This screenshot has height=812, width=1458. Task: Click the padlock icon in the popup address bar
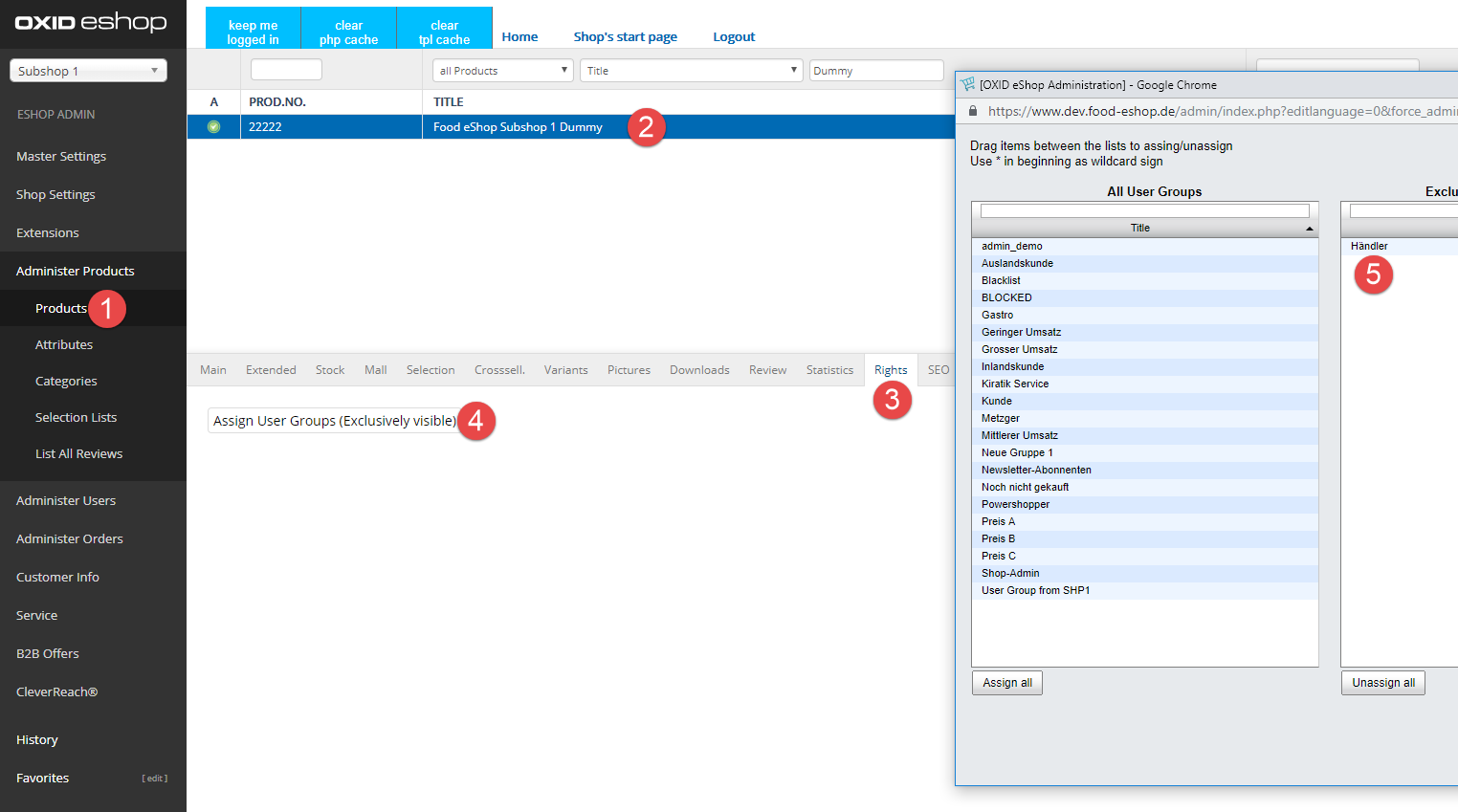pyautogui.click(x=973, y=111)
